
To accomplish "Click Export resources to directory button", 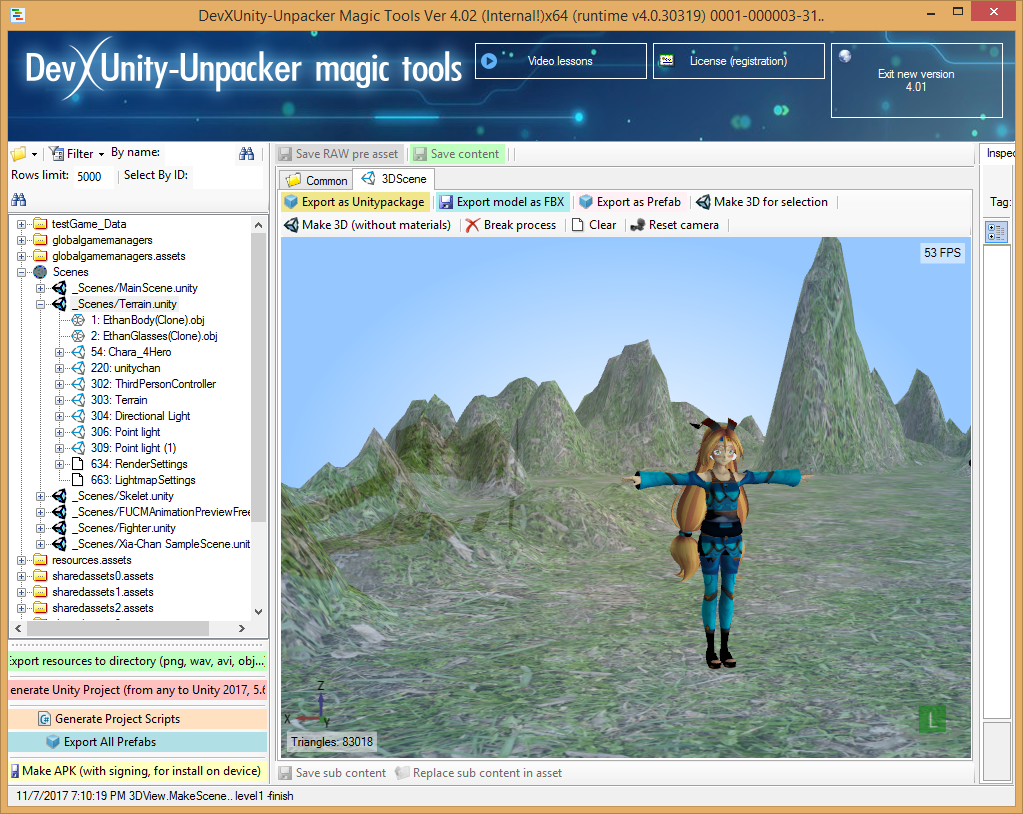I will 138,661.
